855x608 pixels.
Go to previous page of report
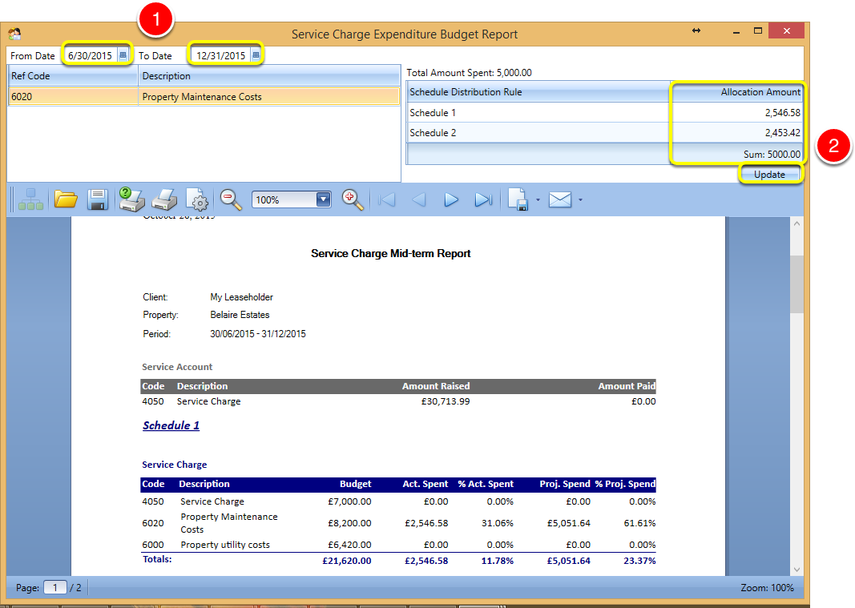click(x=419, y=200)
